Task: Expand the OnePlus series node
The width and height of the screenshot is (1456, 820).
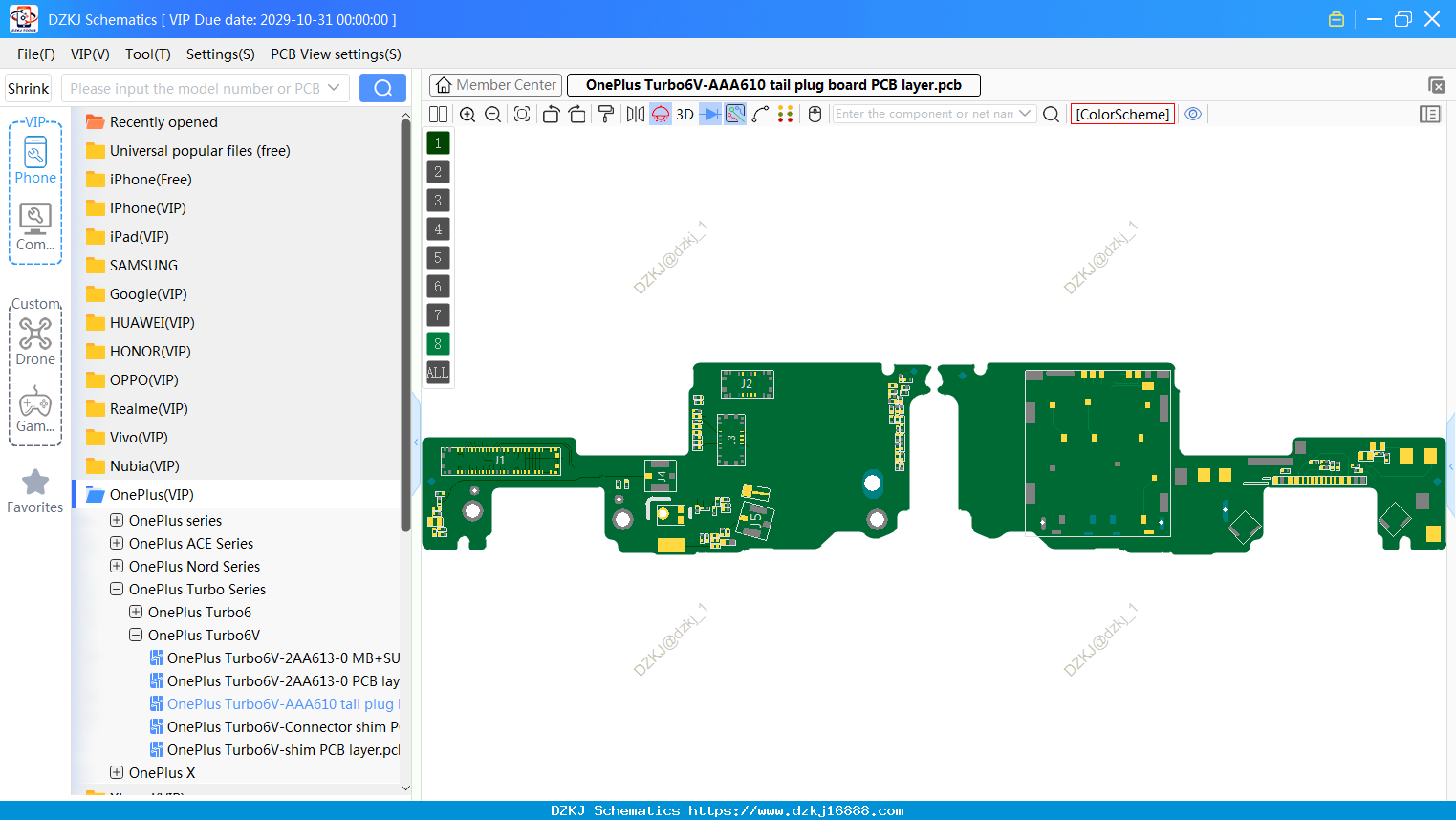Action: tap(117, 520)
